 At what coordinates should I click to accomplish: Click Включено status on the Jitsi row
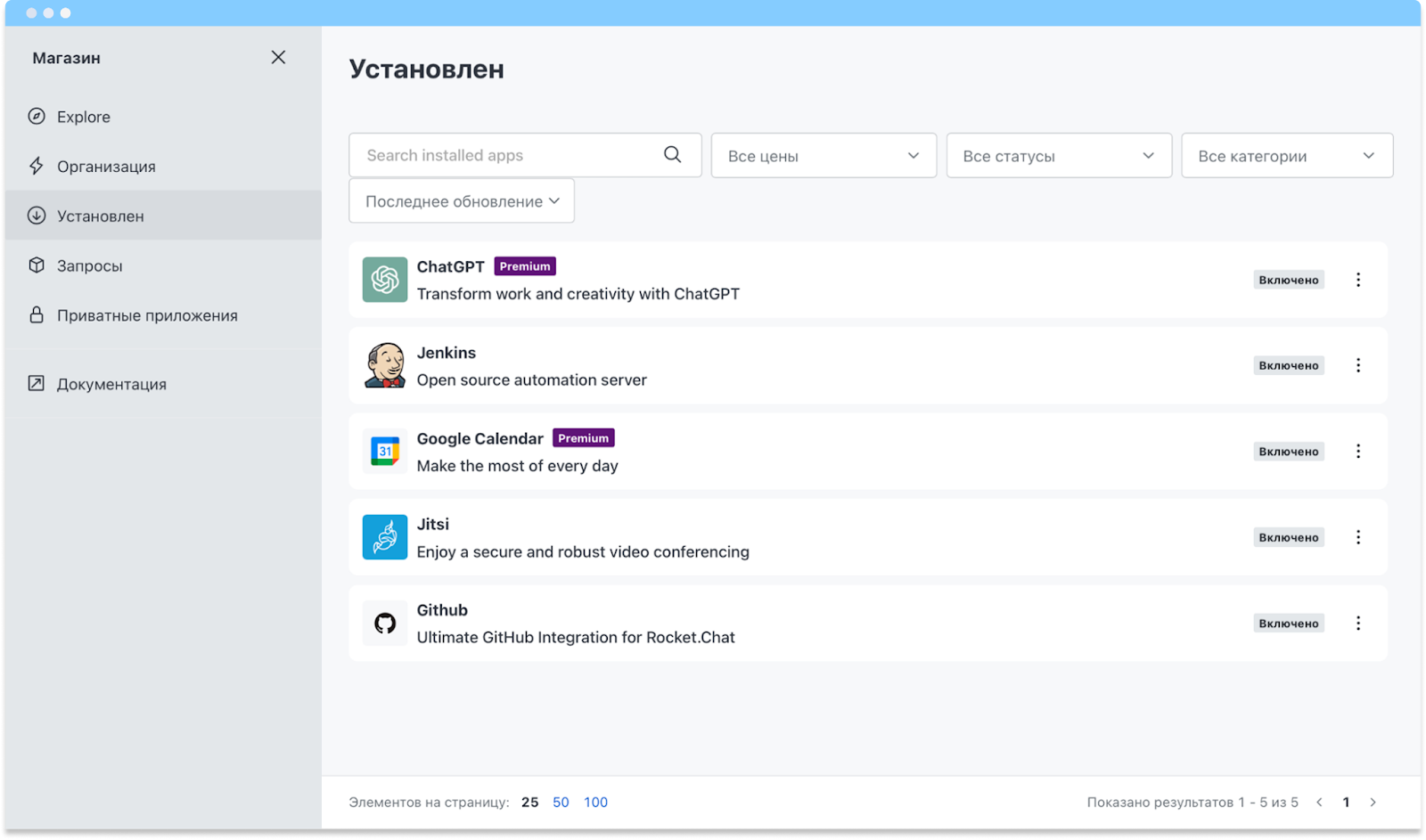click(x=1289, y=536)
